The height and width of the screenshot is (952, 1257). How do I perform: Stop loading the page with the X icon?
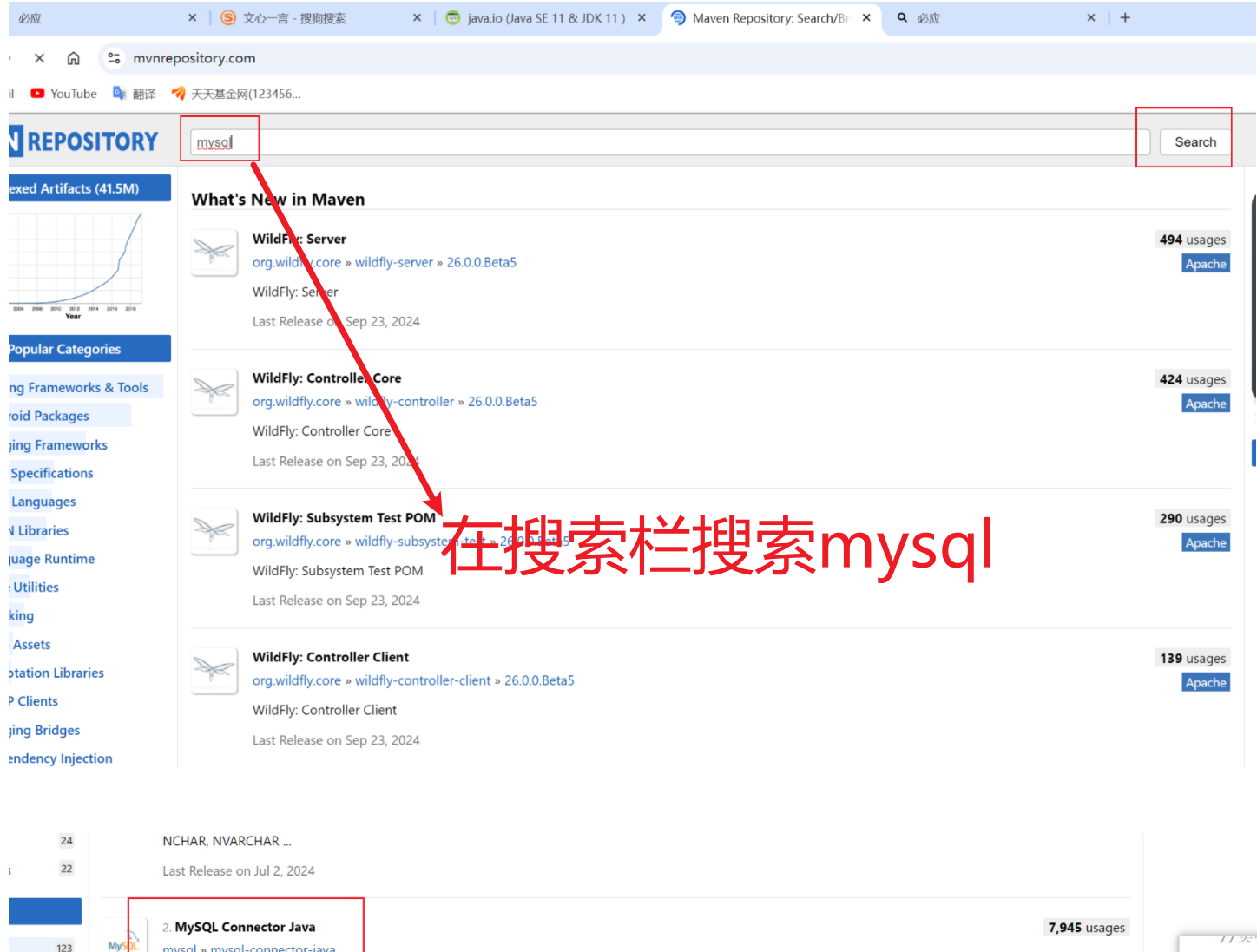click(x=39, y=58)
